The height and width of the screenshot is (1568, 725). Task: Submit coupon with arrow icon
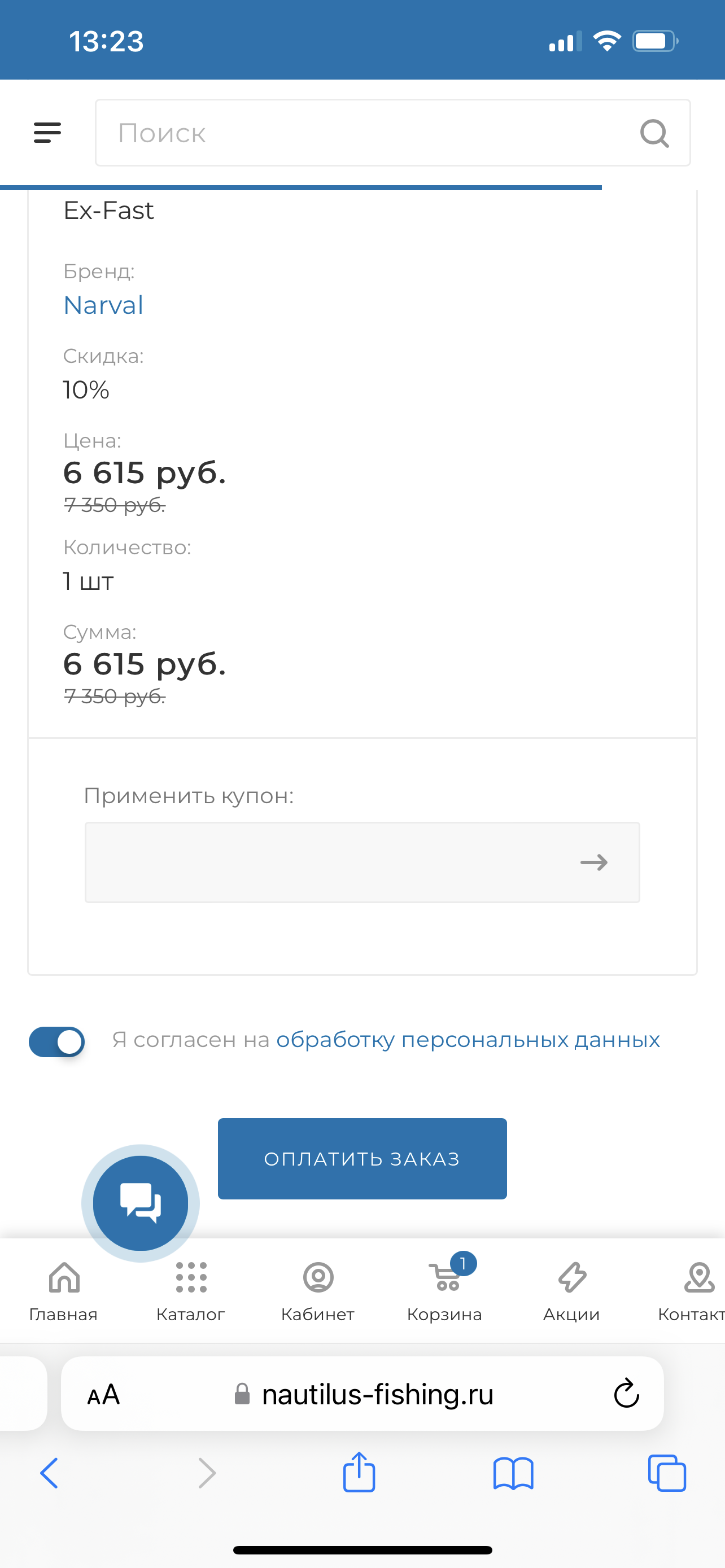[x=593, y=862]
